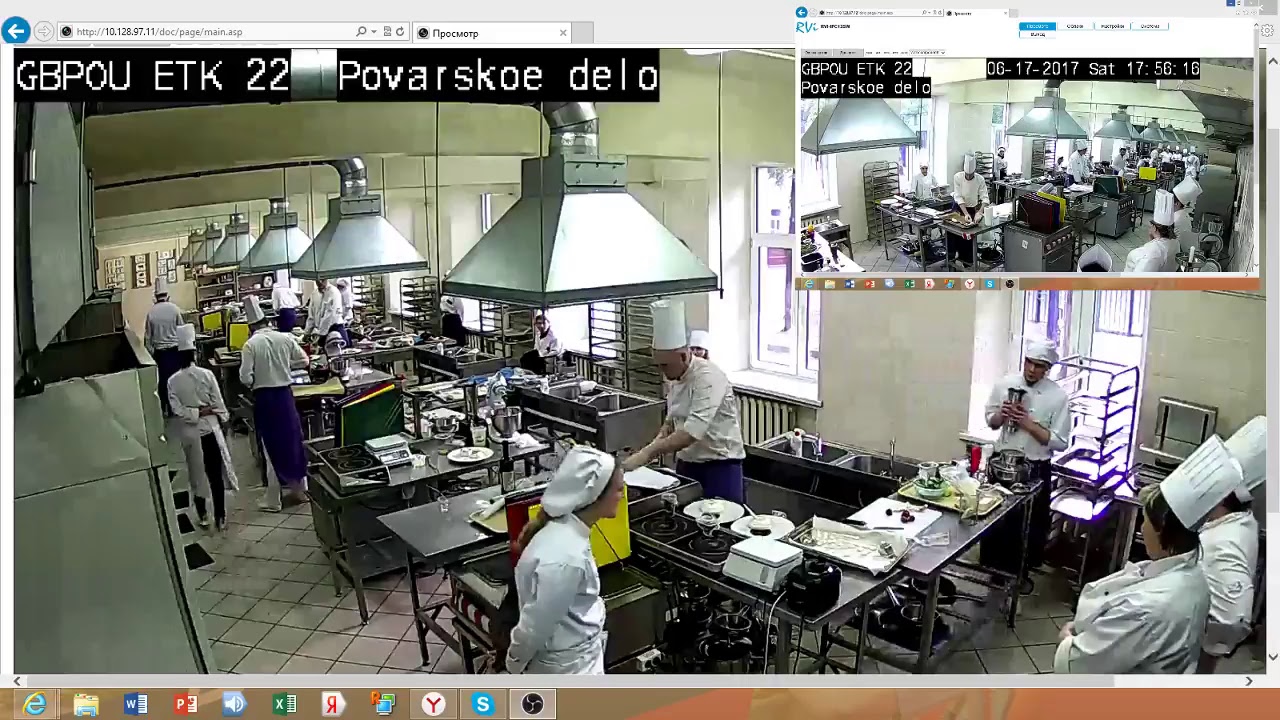
Task: Open OBS Studio from the taskbar
Action: pyautogui.click(x=532, y=705)
